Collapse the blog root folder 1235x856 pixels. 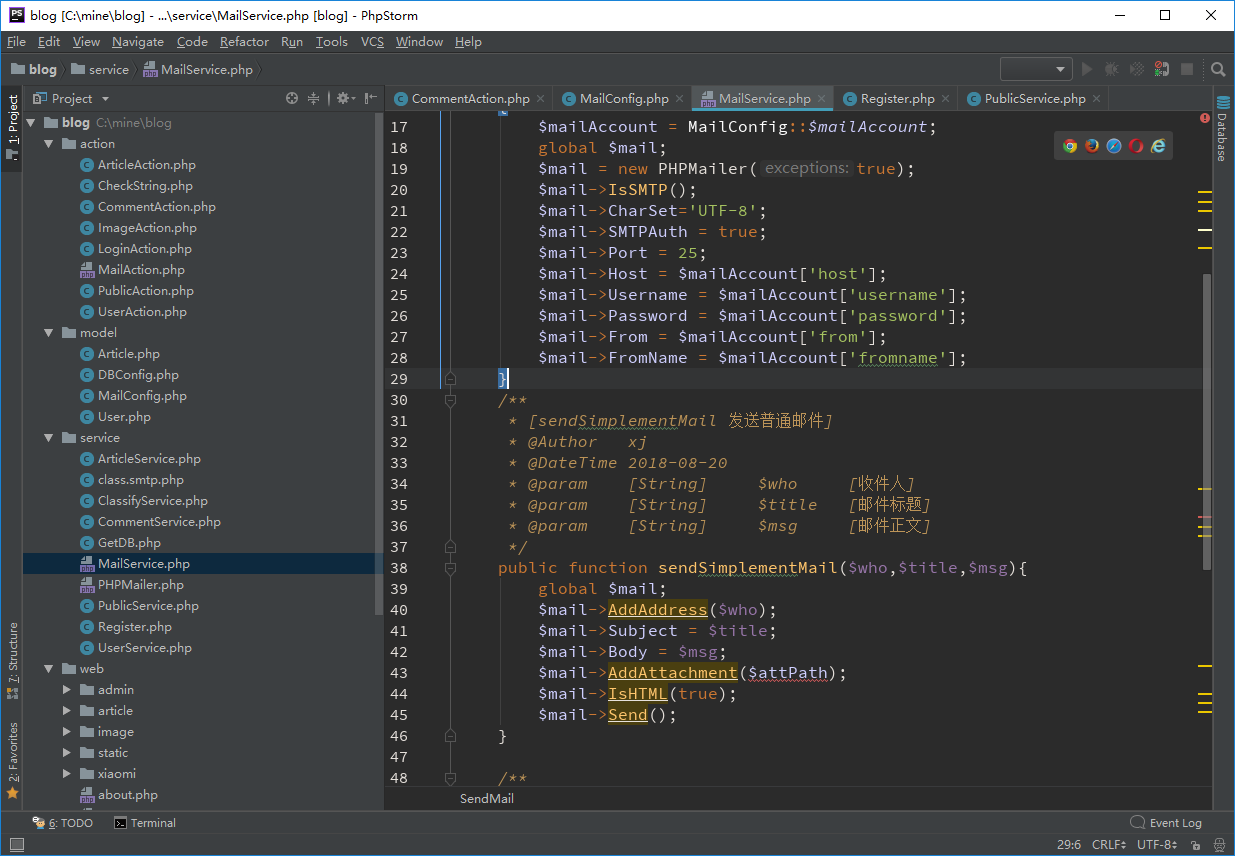31,123
